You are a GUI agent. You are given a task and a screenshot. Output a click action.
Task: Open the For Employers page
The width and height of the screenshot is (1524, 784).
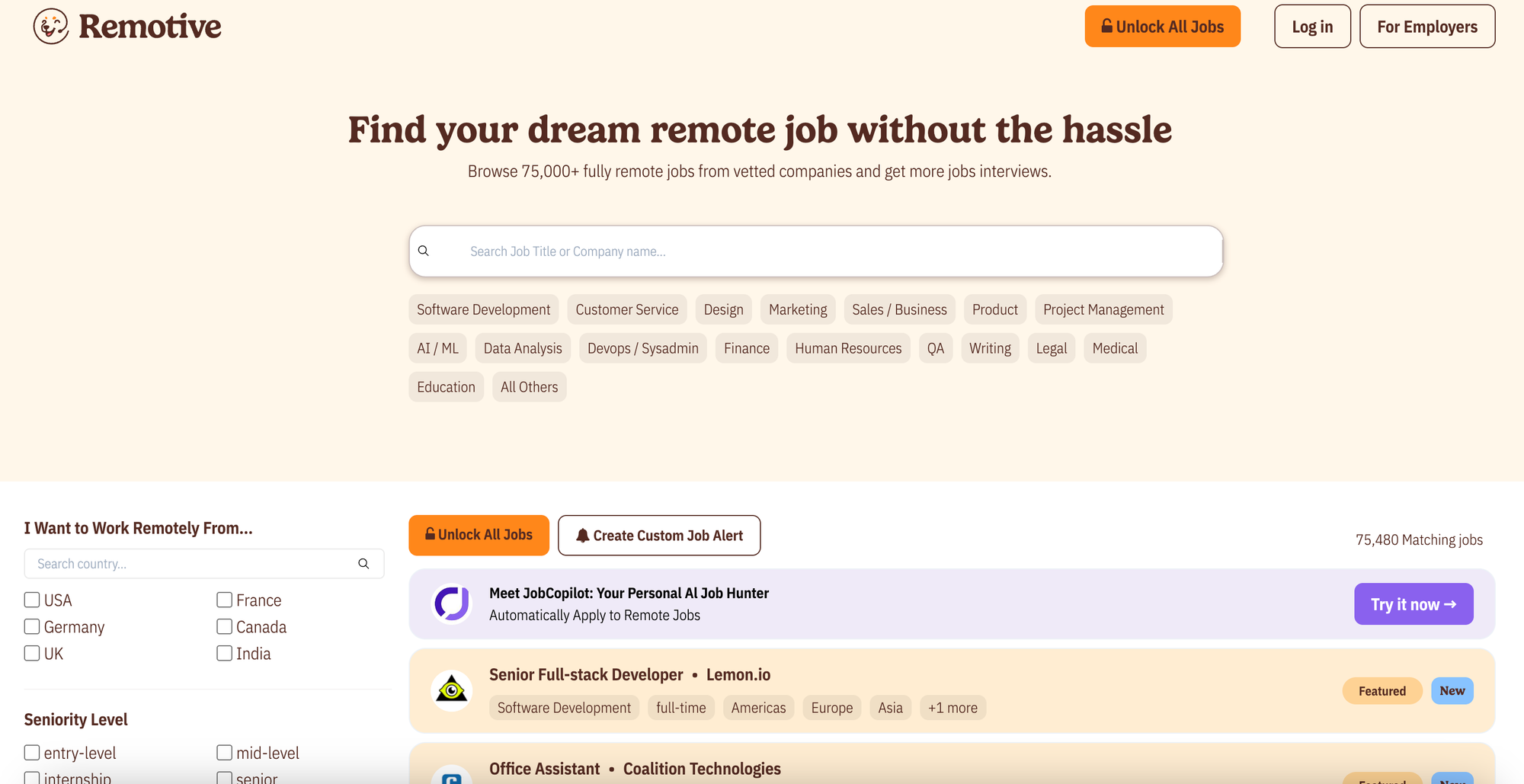pos(1426,26)
